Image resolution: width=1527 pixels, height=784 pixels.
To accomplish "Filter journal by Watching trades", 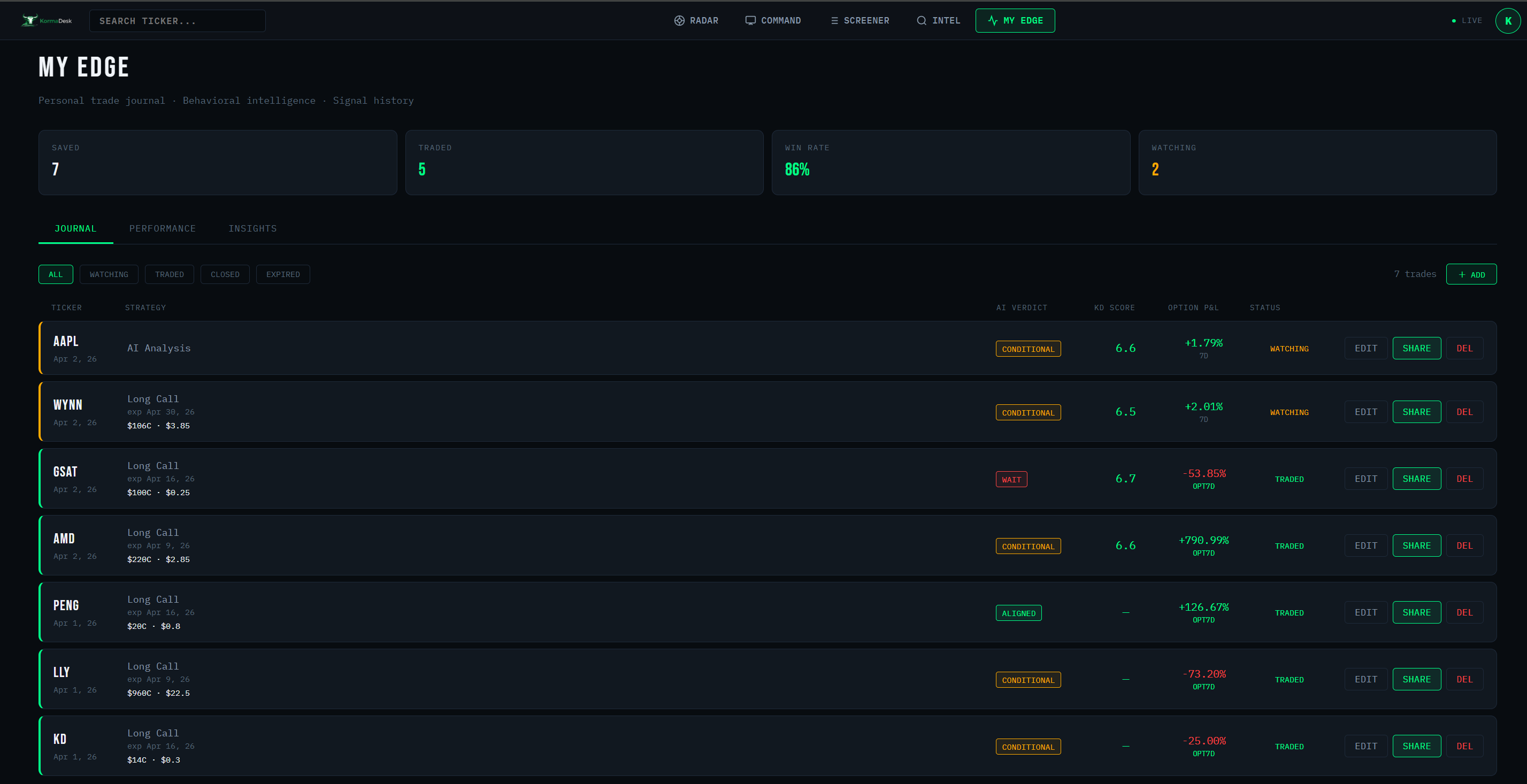I will pyautogui.click(x=109, y=274).
